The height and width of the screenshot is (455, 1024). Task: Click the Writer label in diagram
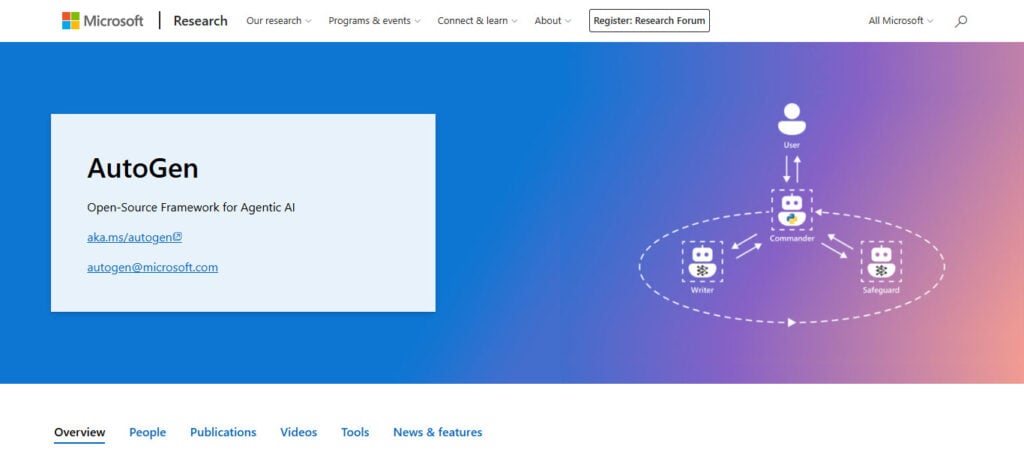point(702,290)
